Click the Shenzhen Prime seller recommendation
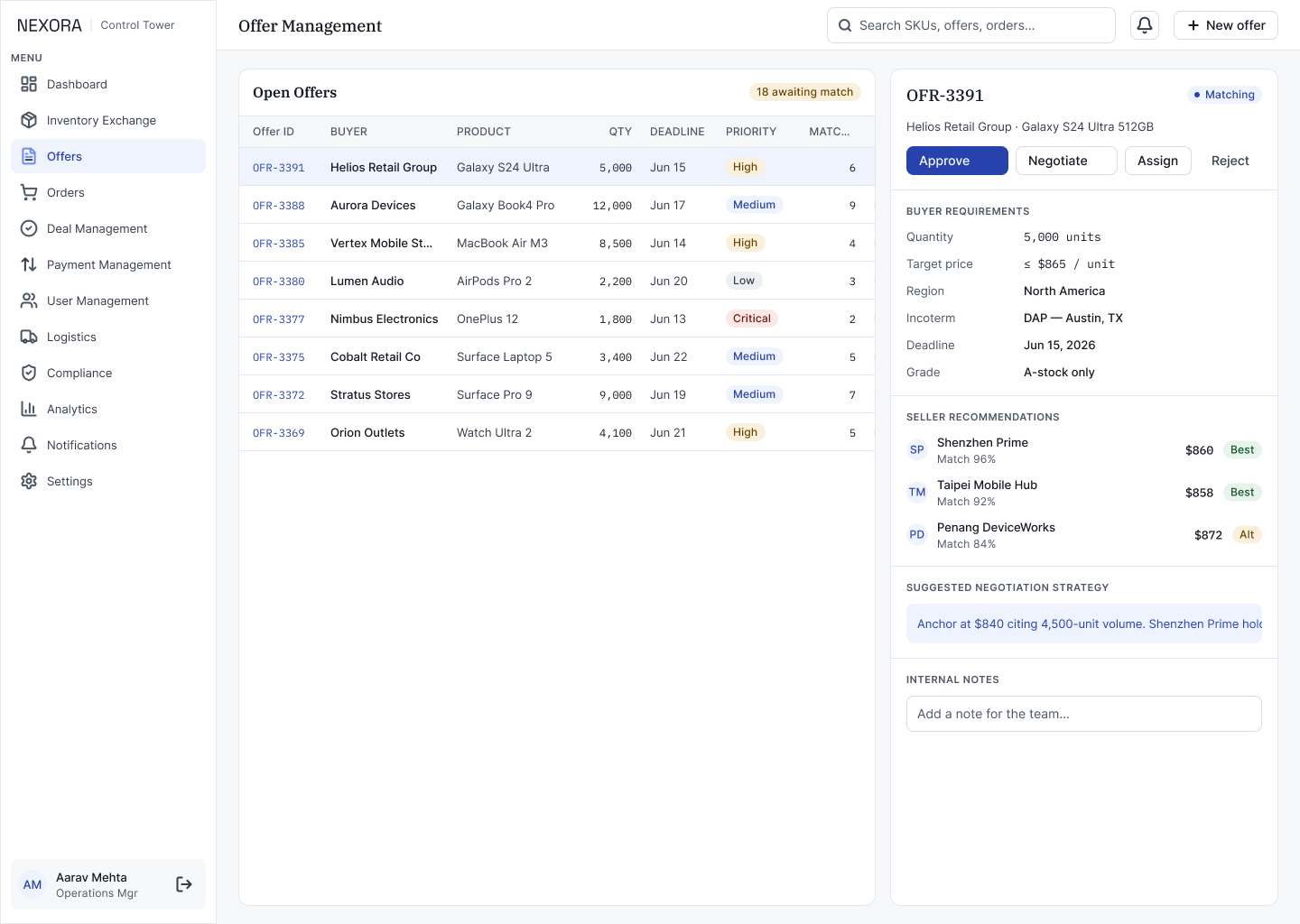Screen dimensions: 1300x924 (1084, 449)
